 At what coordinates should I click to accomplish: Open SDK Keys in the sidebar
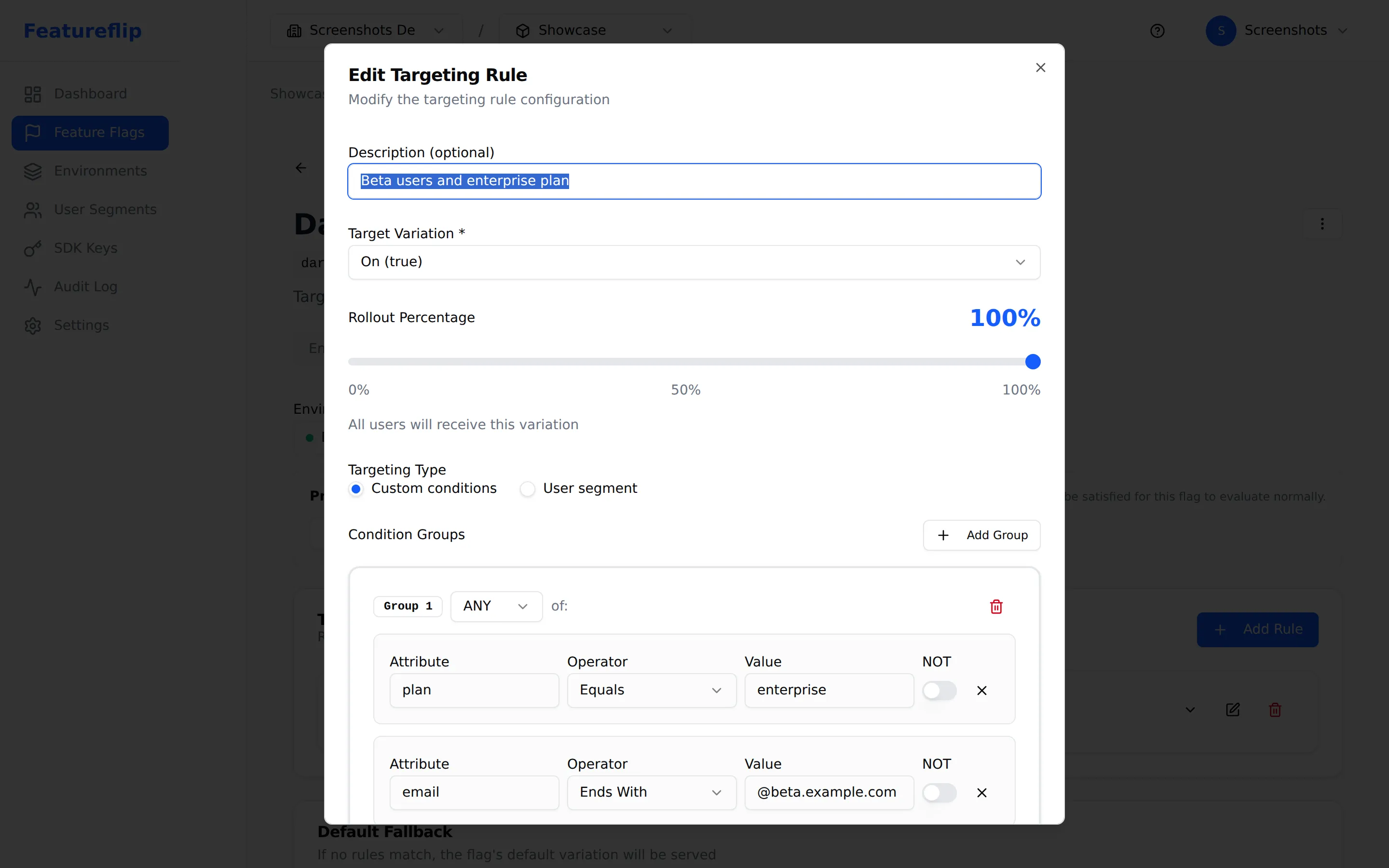pyautogui.click(x=90, y=248)
